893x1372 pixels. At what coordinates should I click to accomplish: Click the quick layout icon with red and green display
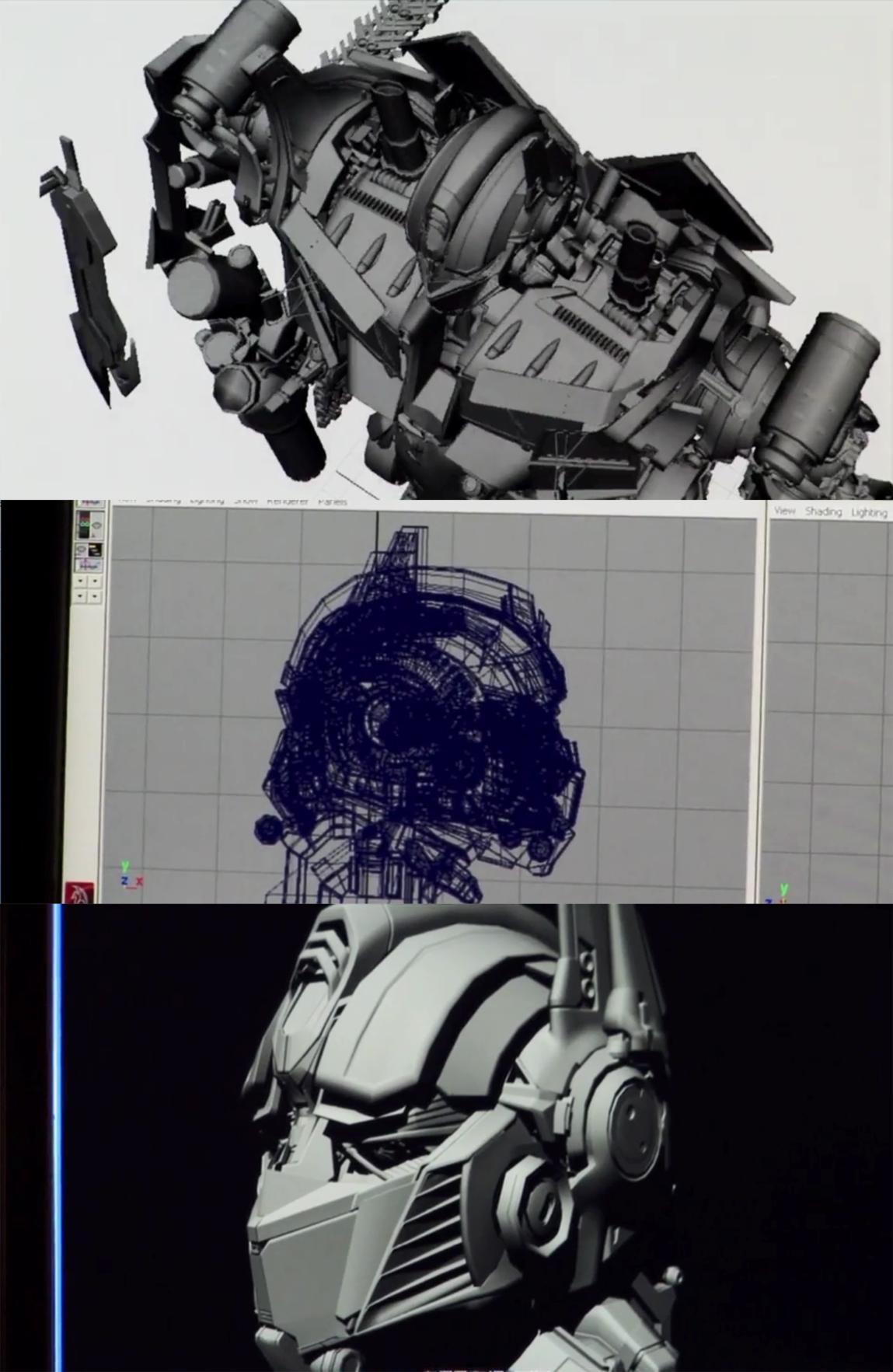pyautogui.click(x=89, y=525)
